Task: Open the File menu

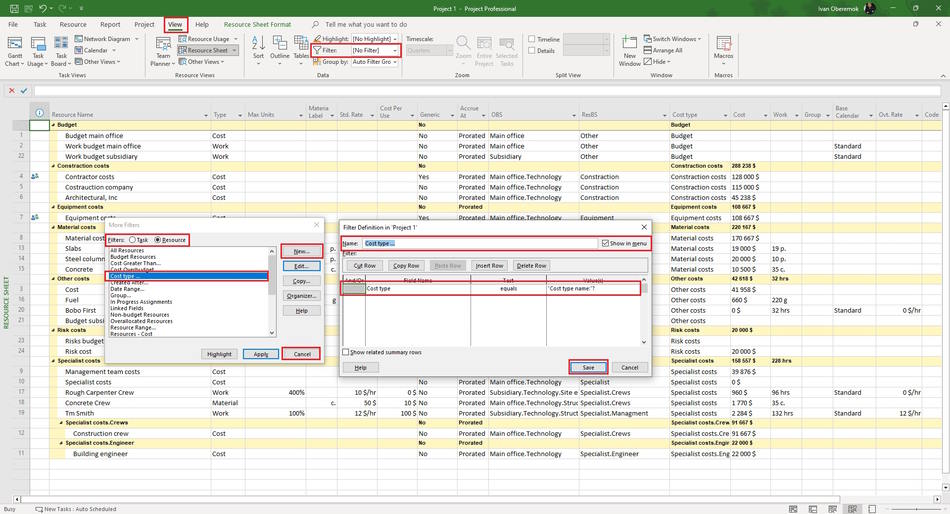Action: tap(13, 24)
